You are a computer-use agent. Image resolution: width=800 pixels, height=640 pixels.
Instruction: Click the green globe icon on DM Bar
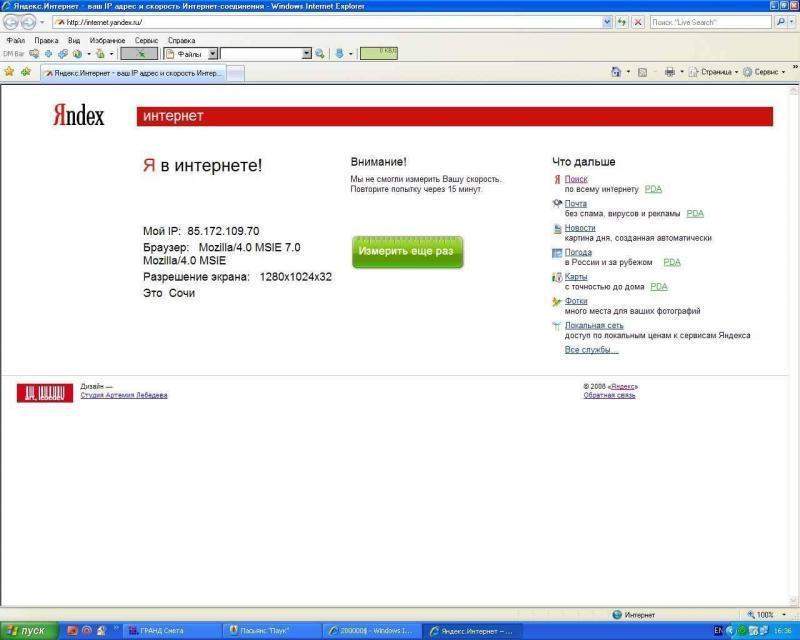click(x=78, y=54)
